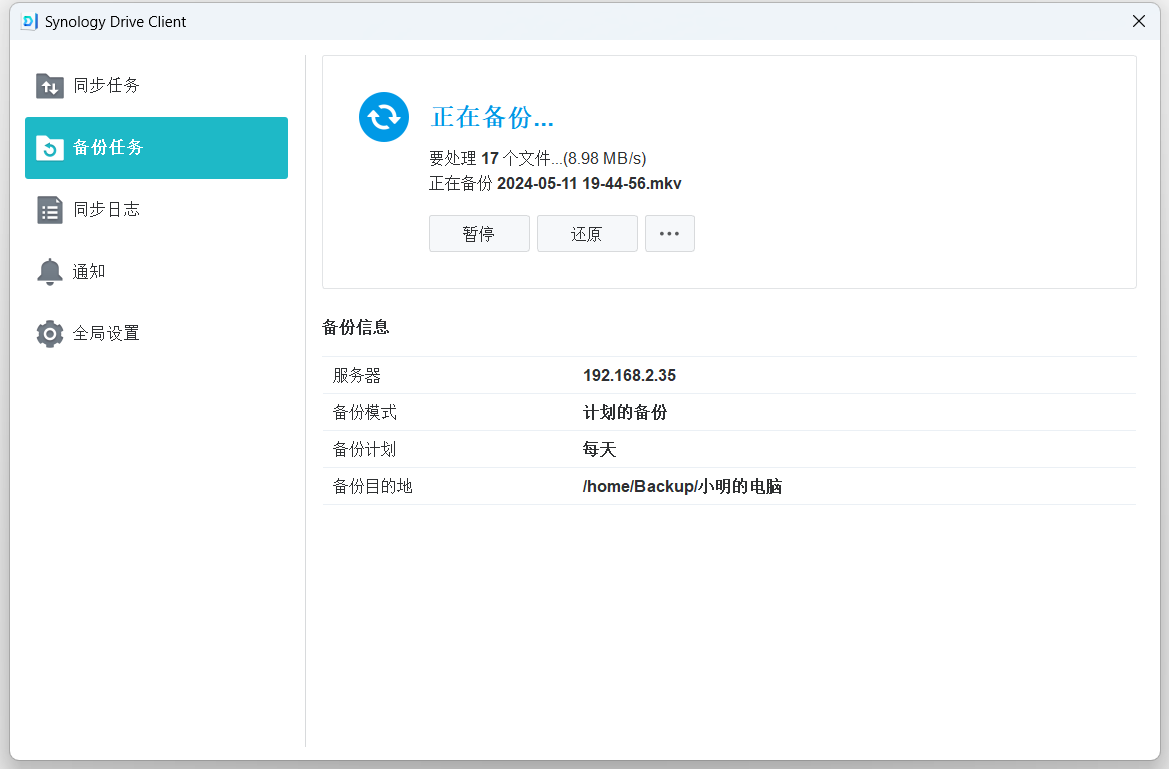Open the 全局设置 text label in sidebar

(106, 333)
